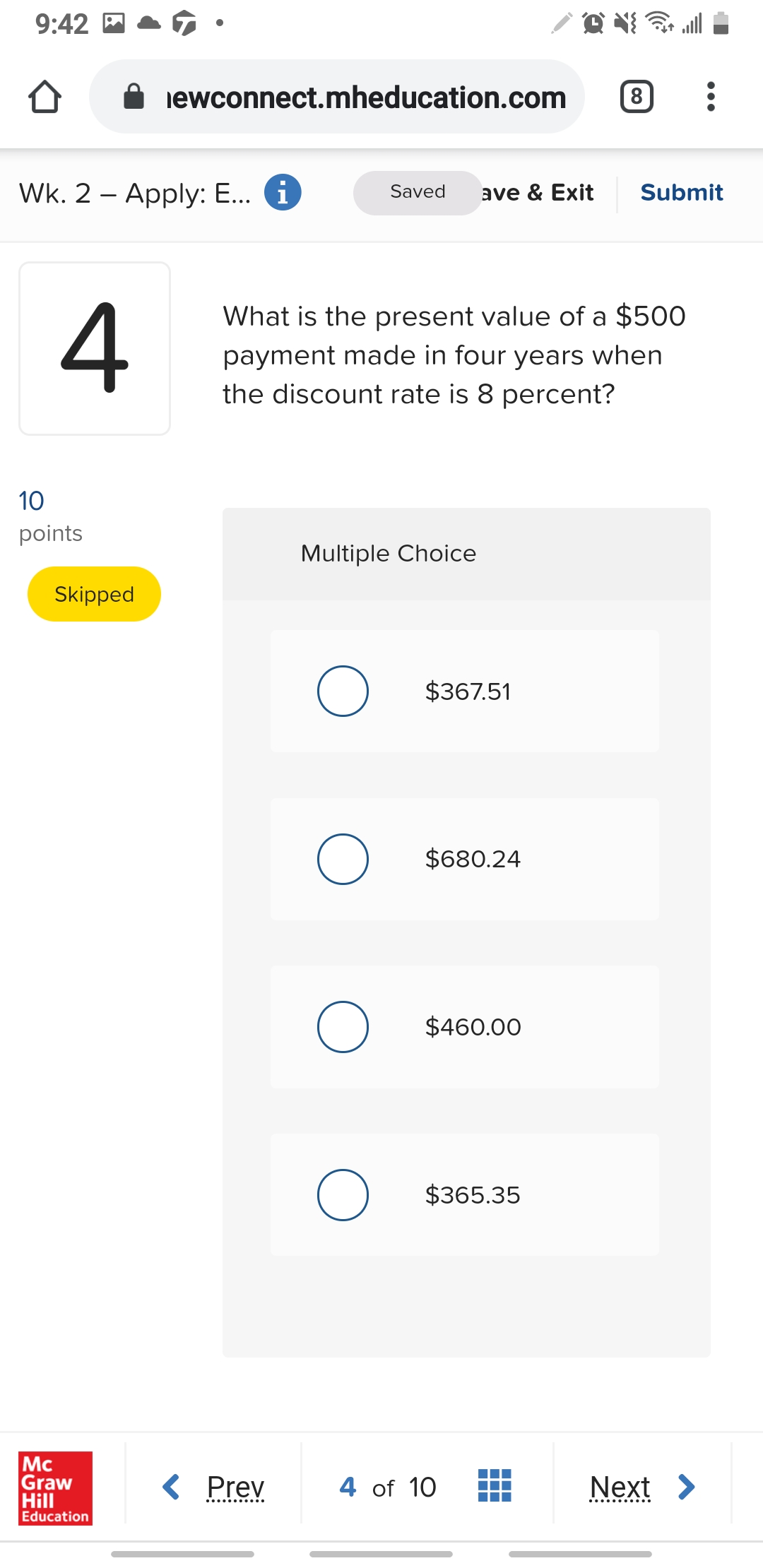The width and height of the screenshot is (763, 1568).
Task: Click the Prev link
Action: pos(235,1487)
